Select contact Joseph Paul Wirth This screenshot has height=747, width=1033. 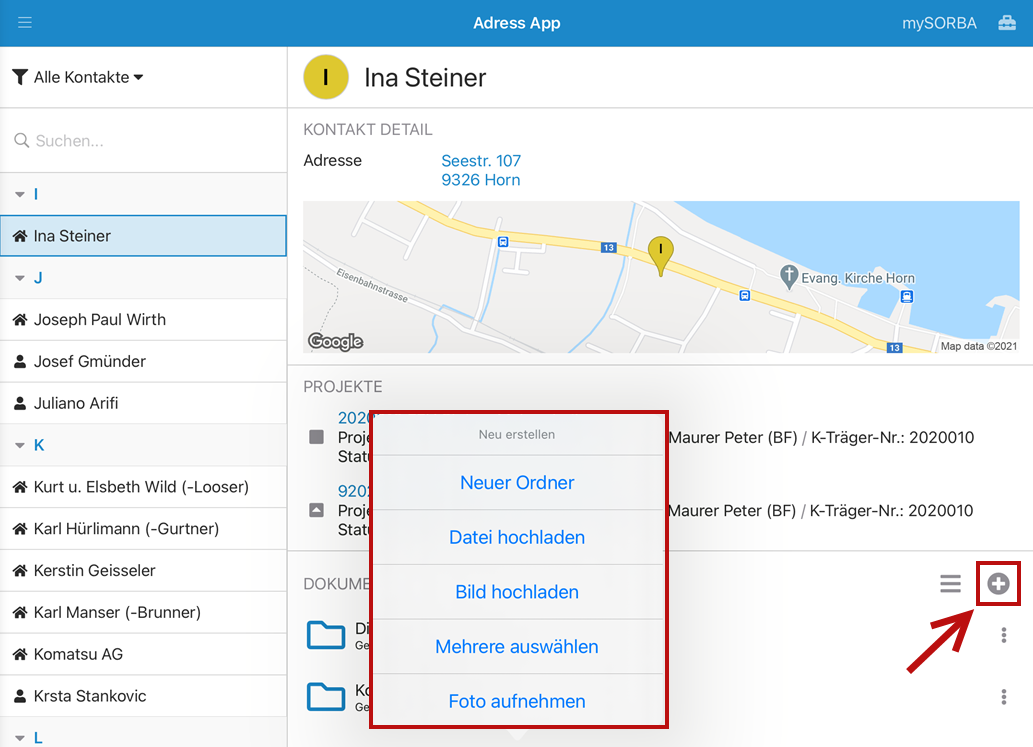144,319
